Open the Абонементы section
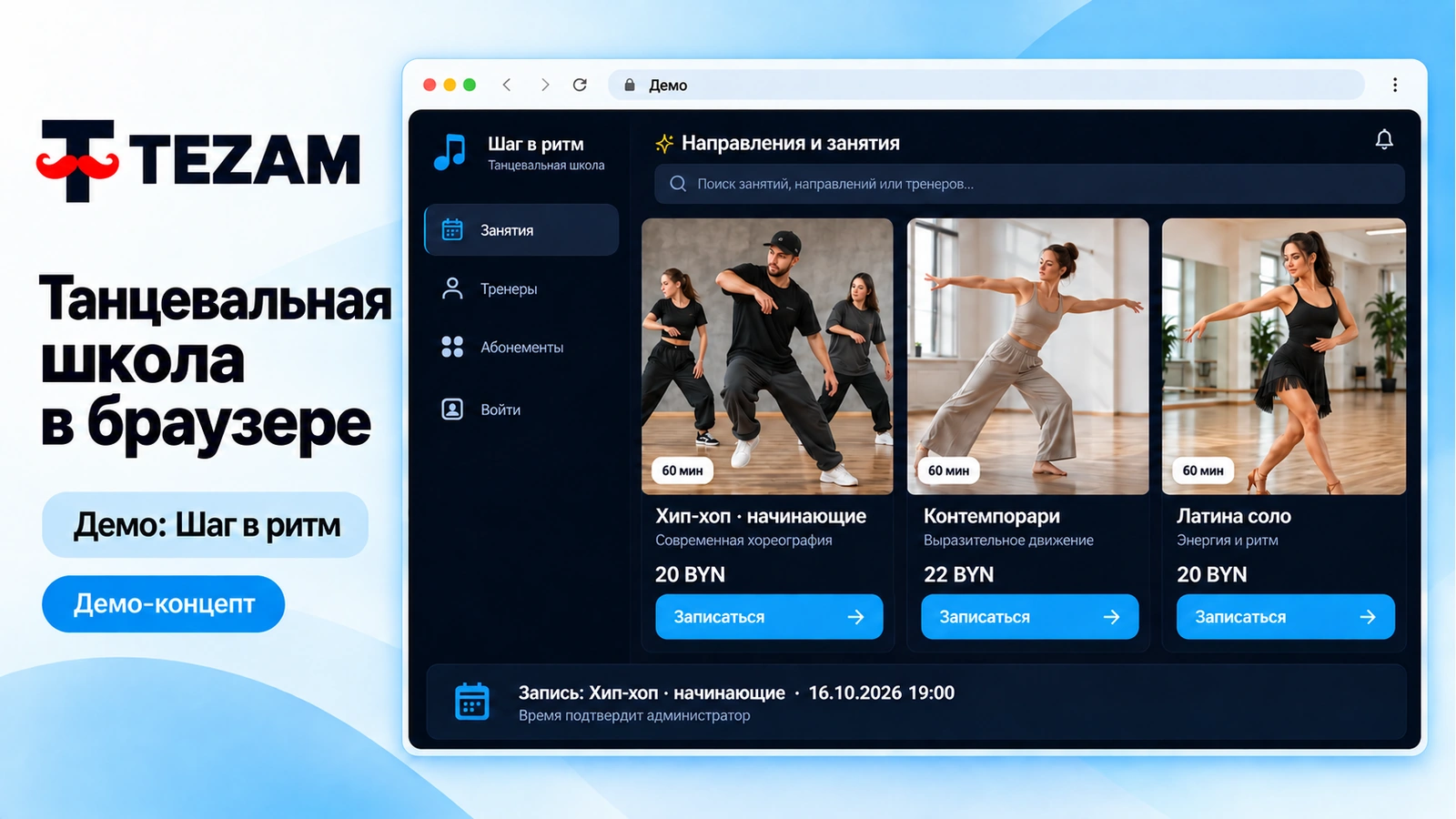1456x819 pixels. coord(521,347)
